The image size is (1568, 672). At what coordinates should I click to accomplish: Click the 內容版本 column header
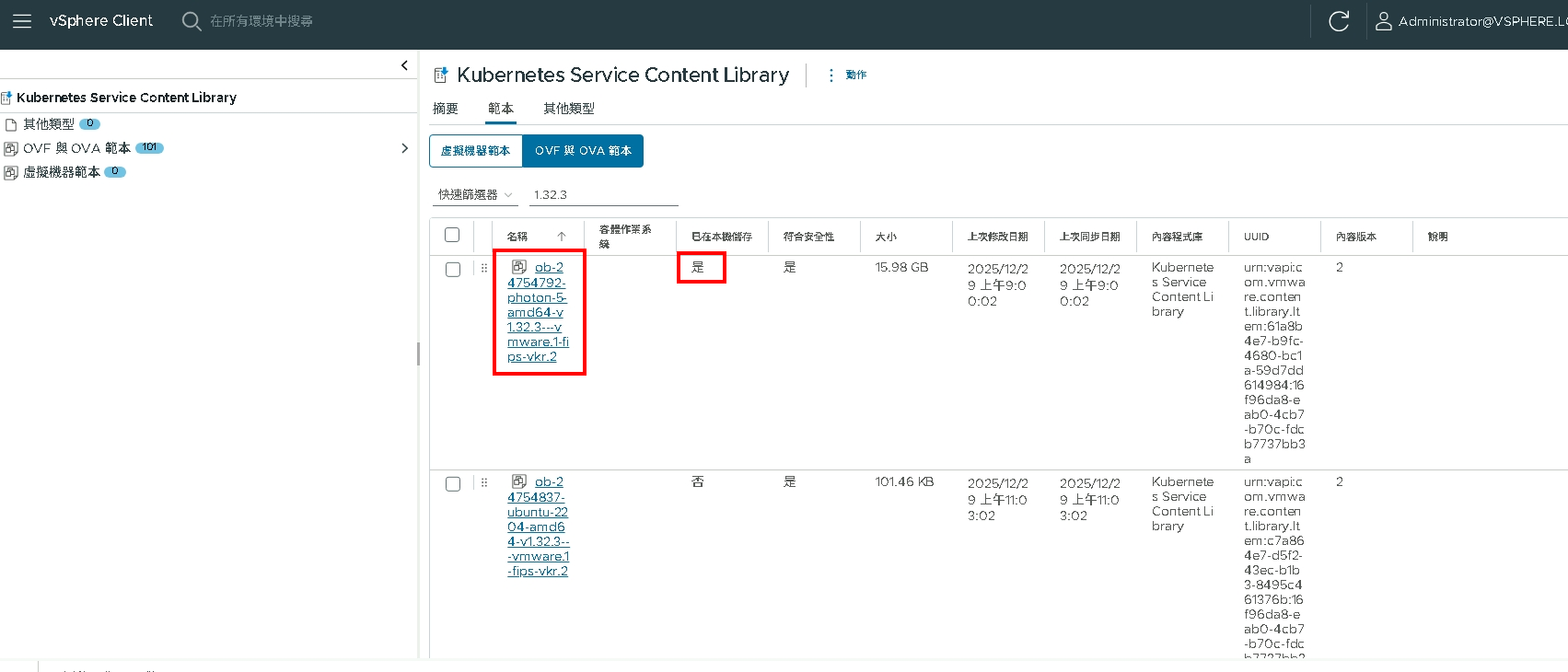(x=1355, y=237)
